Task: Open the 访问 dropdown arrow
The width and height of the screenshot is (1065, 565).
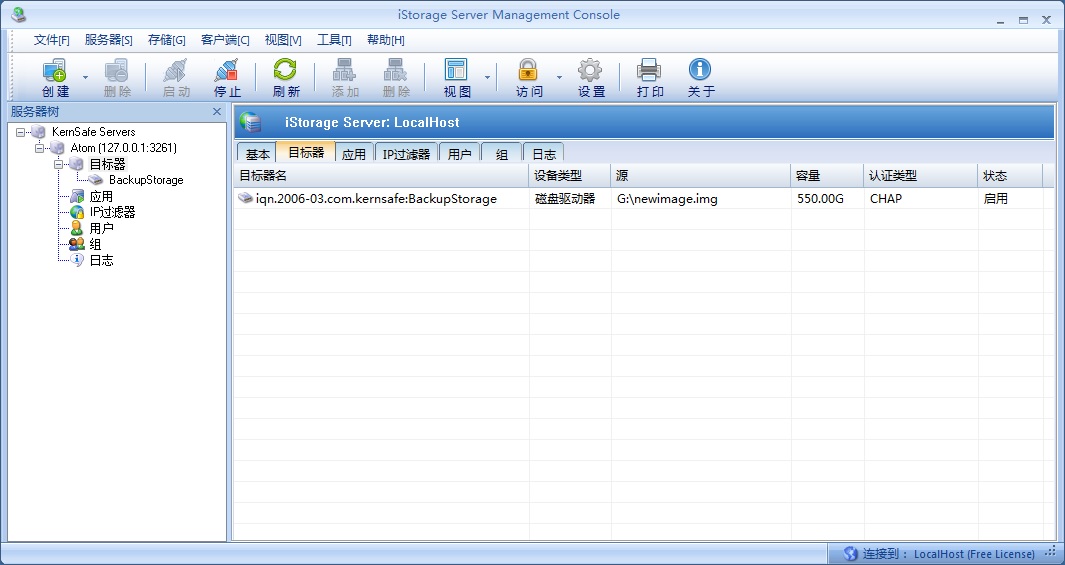Action: [x=559, y=77]
